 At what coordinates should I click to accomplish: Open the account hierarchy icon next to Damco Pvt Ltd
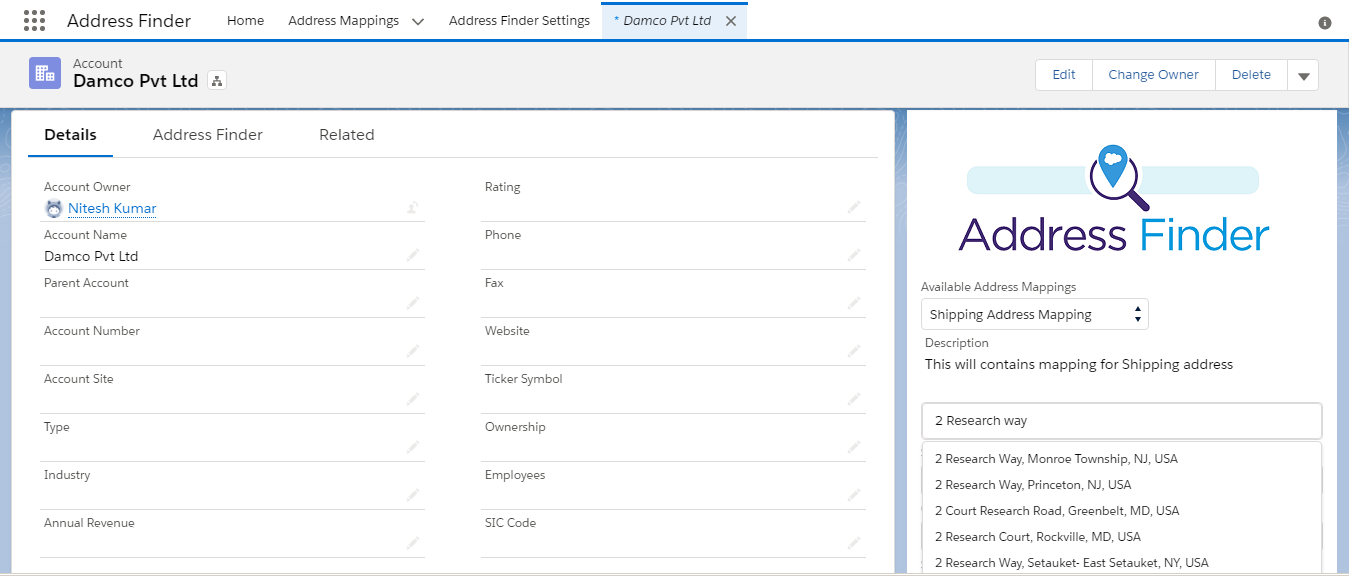[x=216, y=80]
